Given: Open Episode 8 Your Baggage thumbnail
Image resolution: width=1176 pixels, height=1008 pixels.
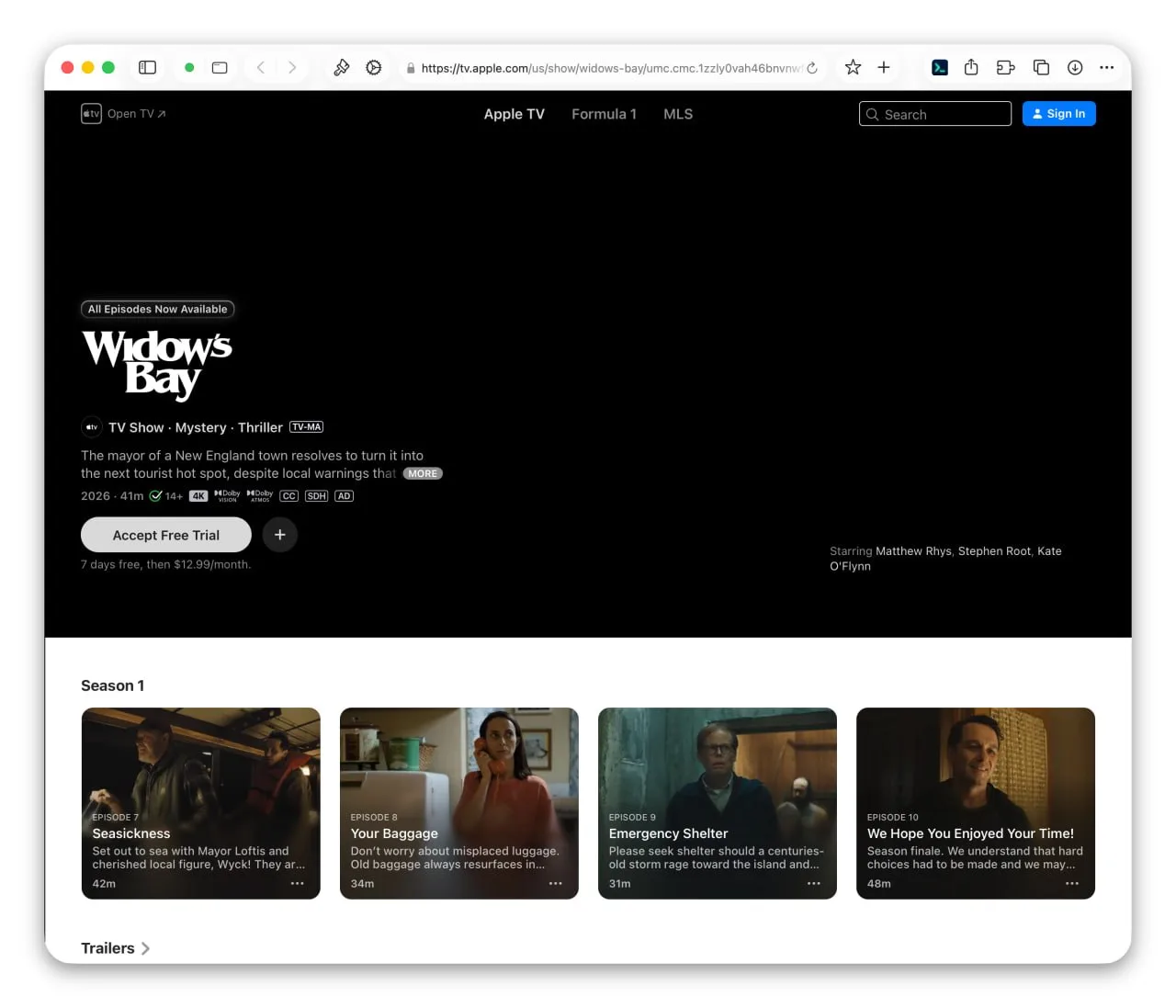Looking at the screenshot, I should [x=459, y=803].
